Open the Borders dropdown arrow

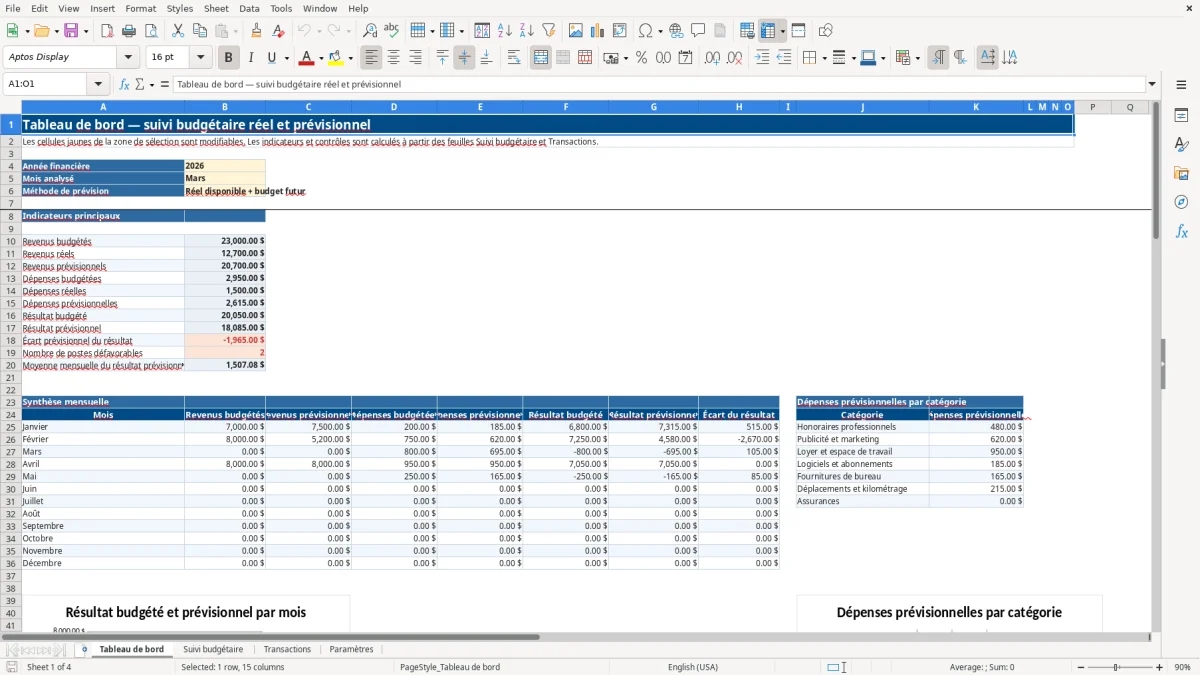tap(823, 58)
